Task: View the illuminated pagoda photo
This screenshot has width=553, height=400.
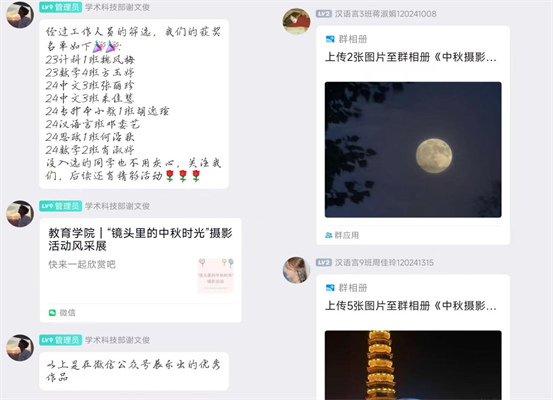Action: 413,365
